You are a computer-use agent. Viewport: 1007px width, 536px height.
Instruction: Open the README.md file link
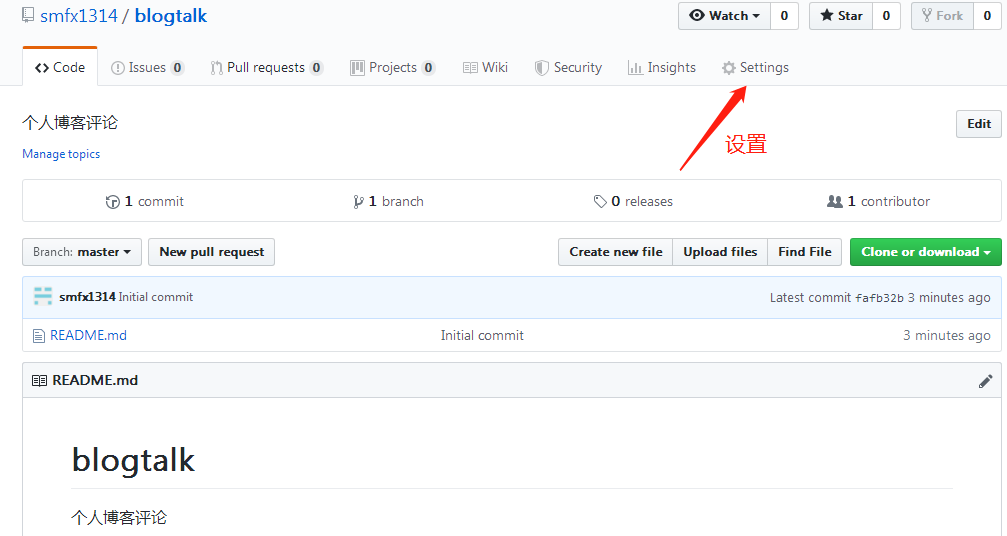point(89,335)
